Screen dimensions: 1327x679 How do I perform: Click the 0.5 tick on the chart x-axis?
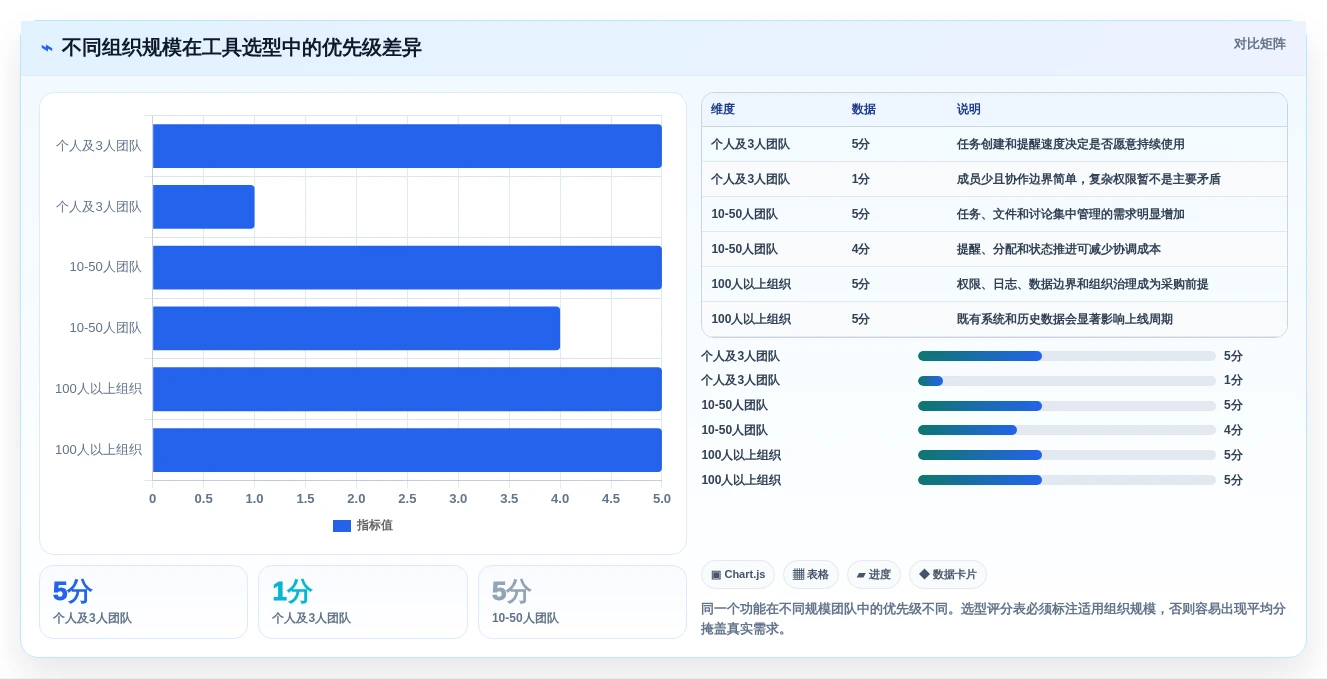203,499
